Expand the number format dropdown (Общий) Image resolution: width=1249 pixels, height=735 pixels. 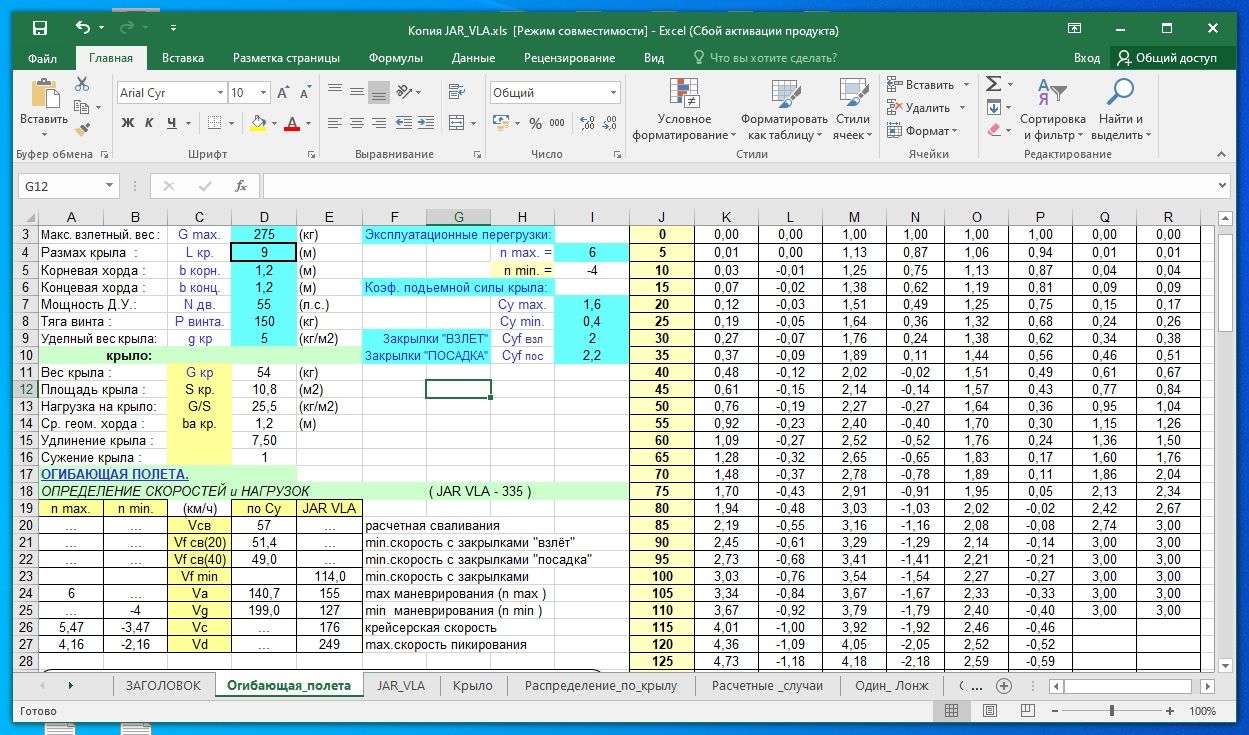(x=612, y=93)
